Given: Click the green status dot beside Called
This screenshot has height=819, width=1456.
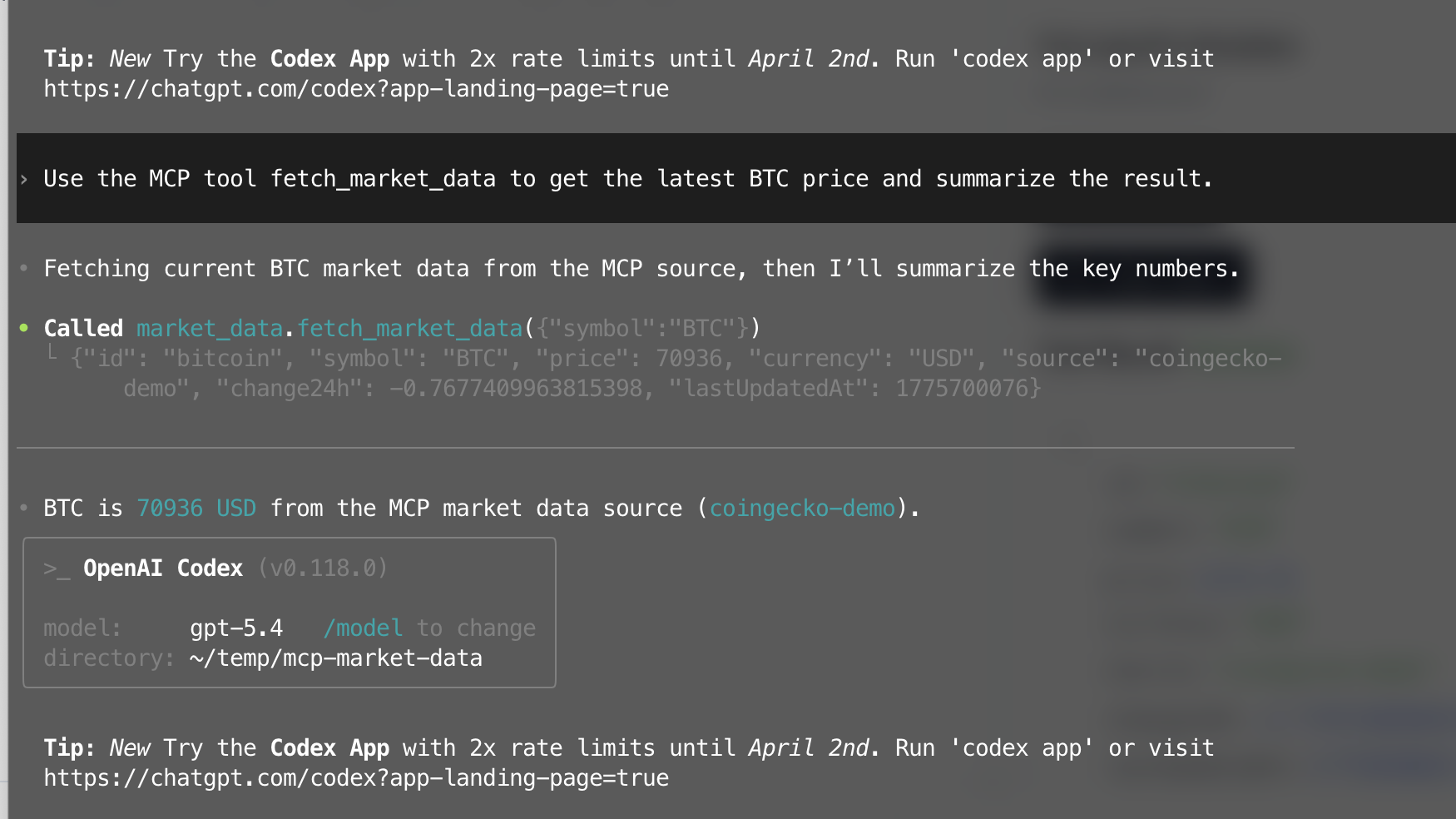Looking at the screenshot, I should coord(24,328).
